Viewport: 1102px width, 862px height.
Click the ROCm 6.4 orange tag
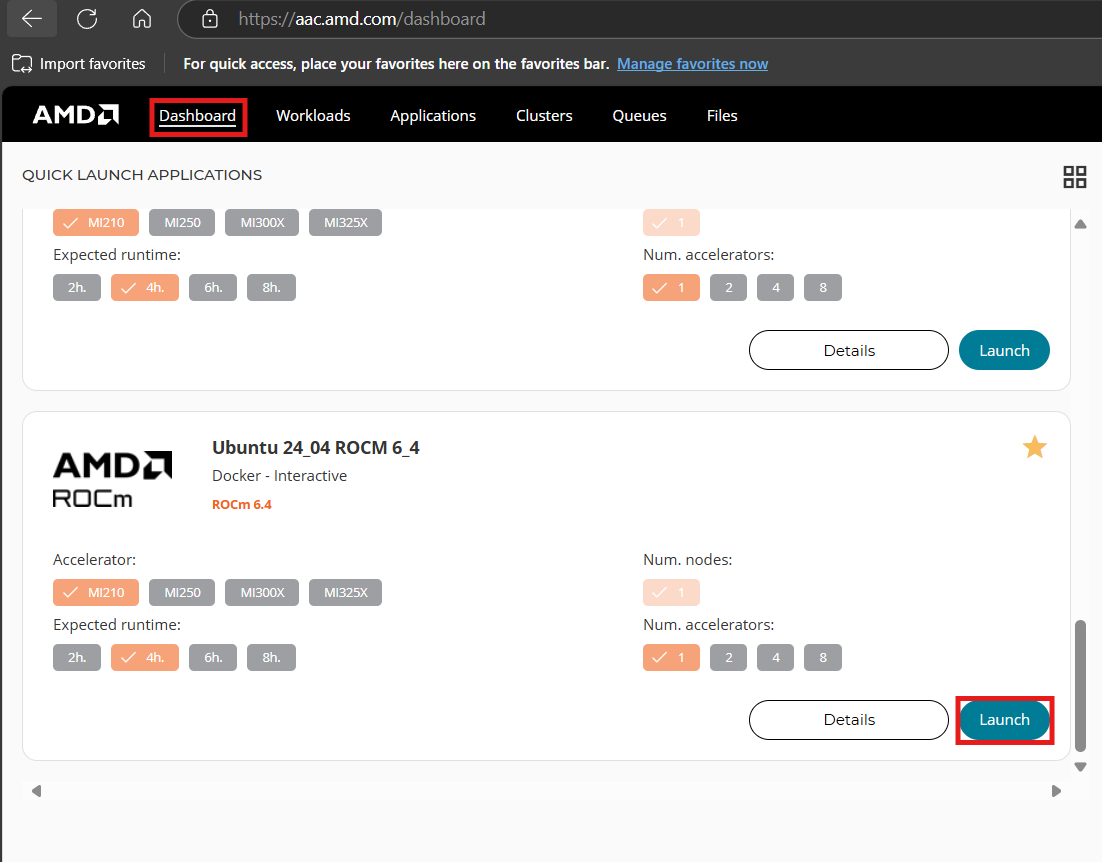tap(242, 504)
